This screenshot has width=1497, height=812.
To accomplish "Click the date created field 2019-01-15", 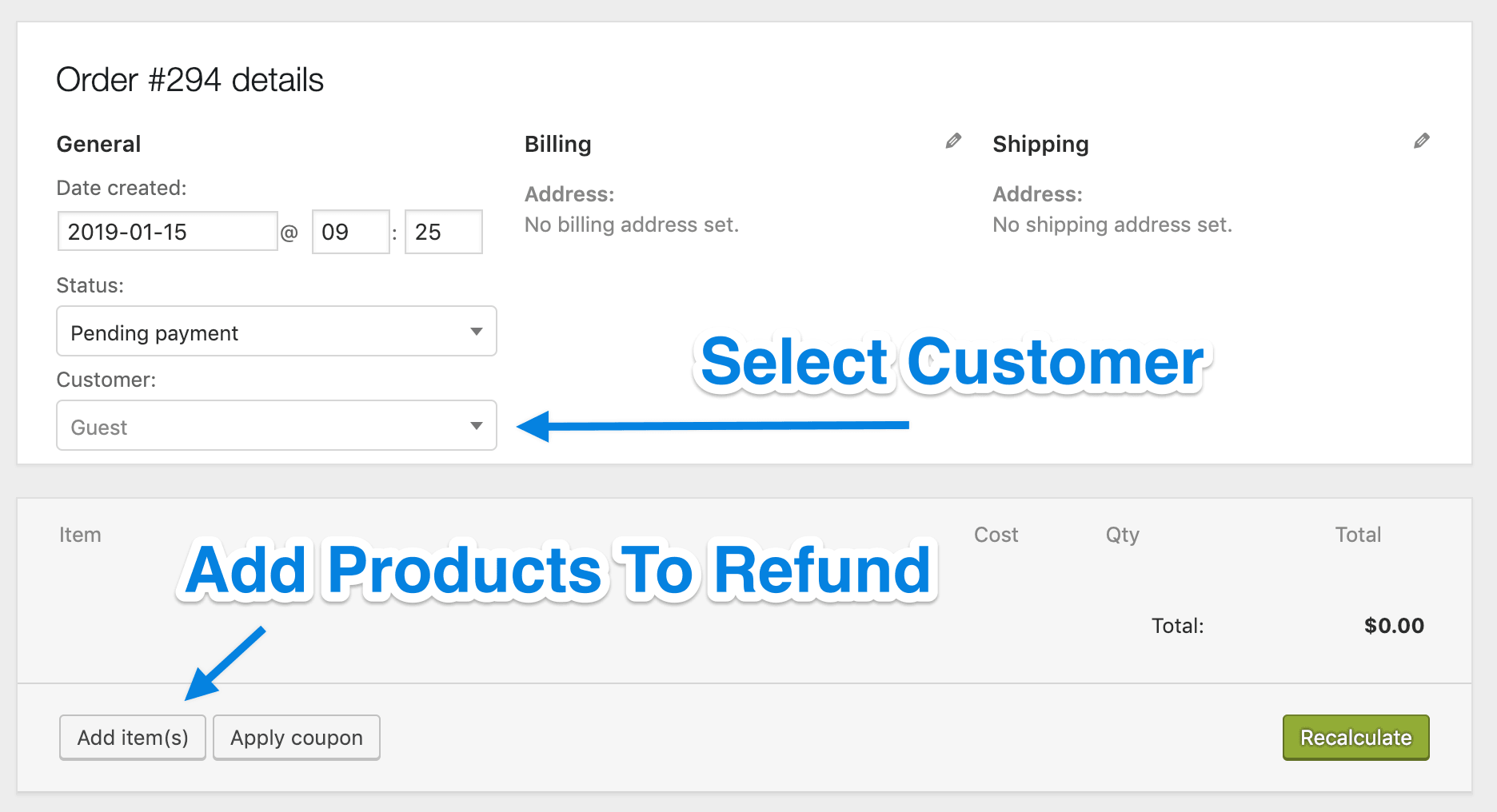I will (168, 232).
